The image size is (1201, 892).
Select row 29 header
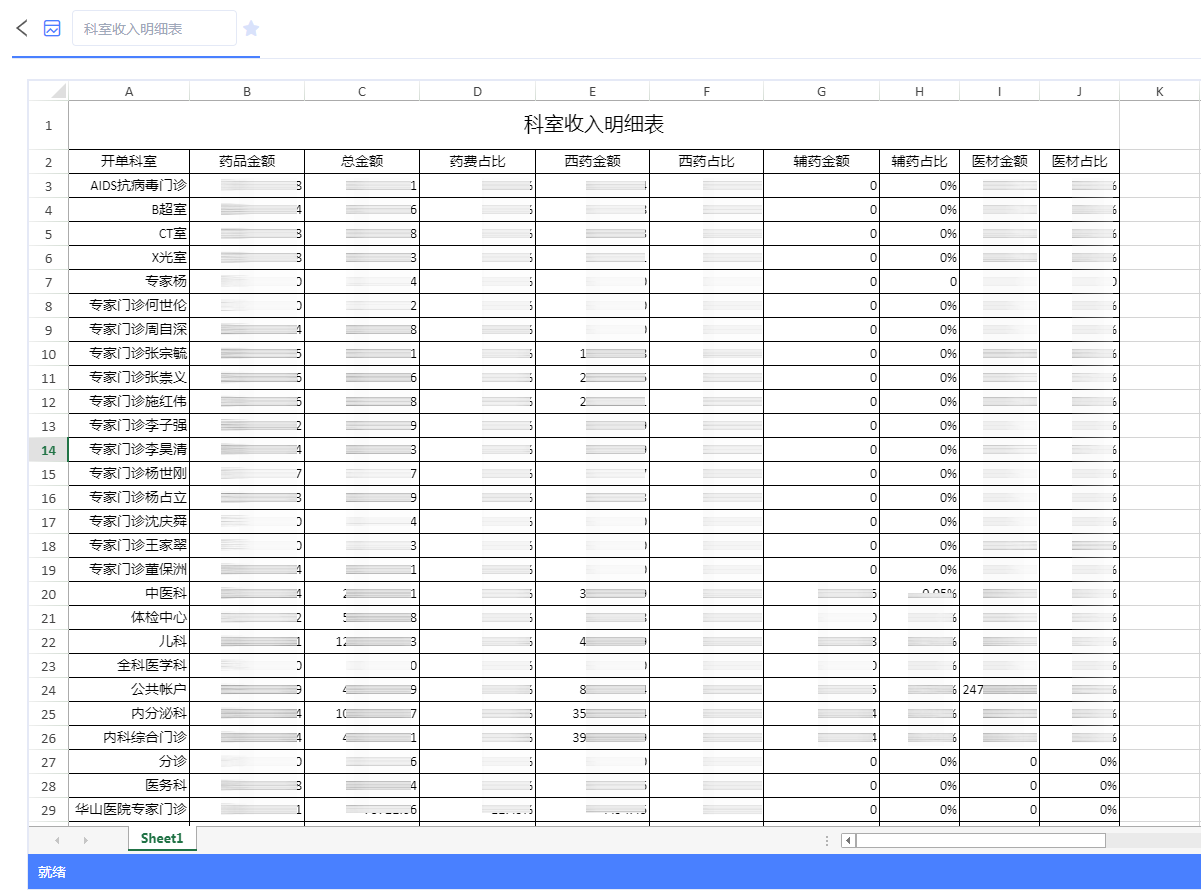[x=48, y=809]
